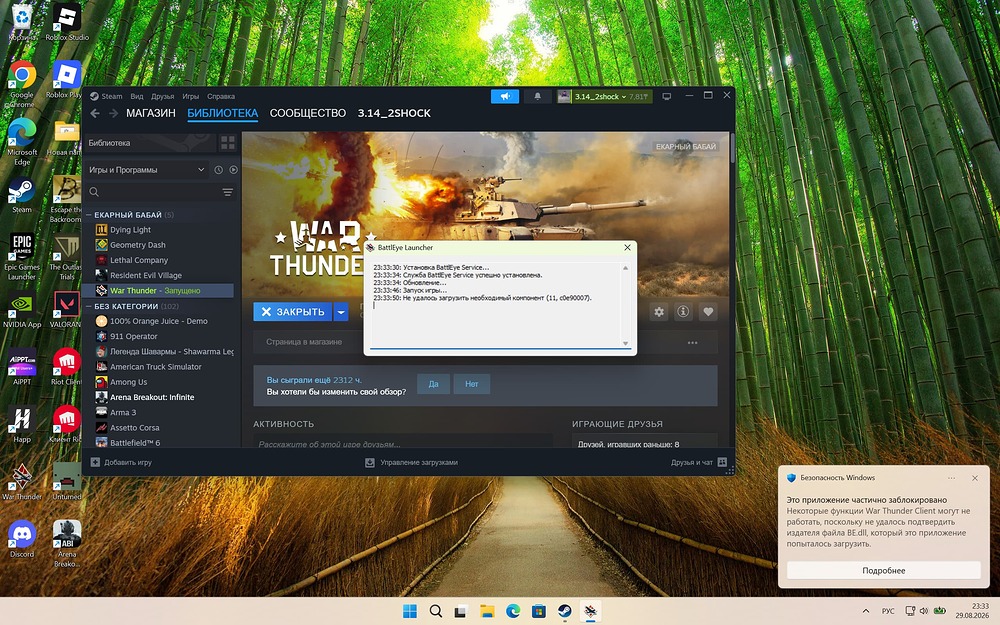Show hidden system tray icons chevron
Screen dimensions: 1000x625
[865, 611]
